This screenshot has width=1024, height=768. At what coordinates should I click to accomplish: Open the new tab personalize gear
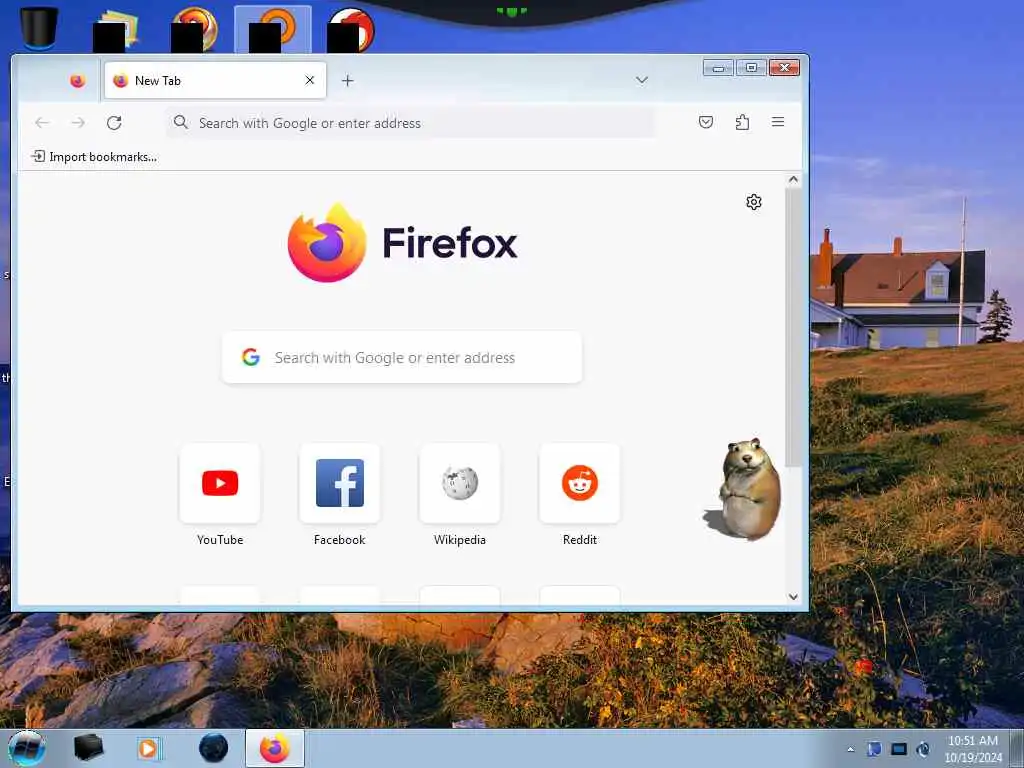(754, 202)
